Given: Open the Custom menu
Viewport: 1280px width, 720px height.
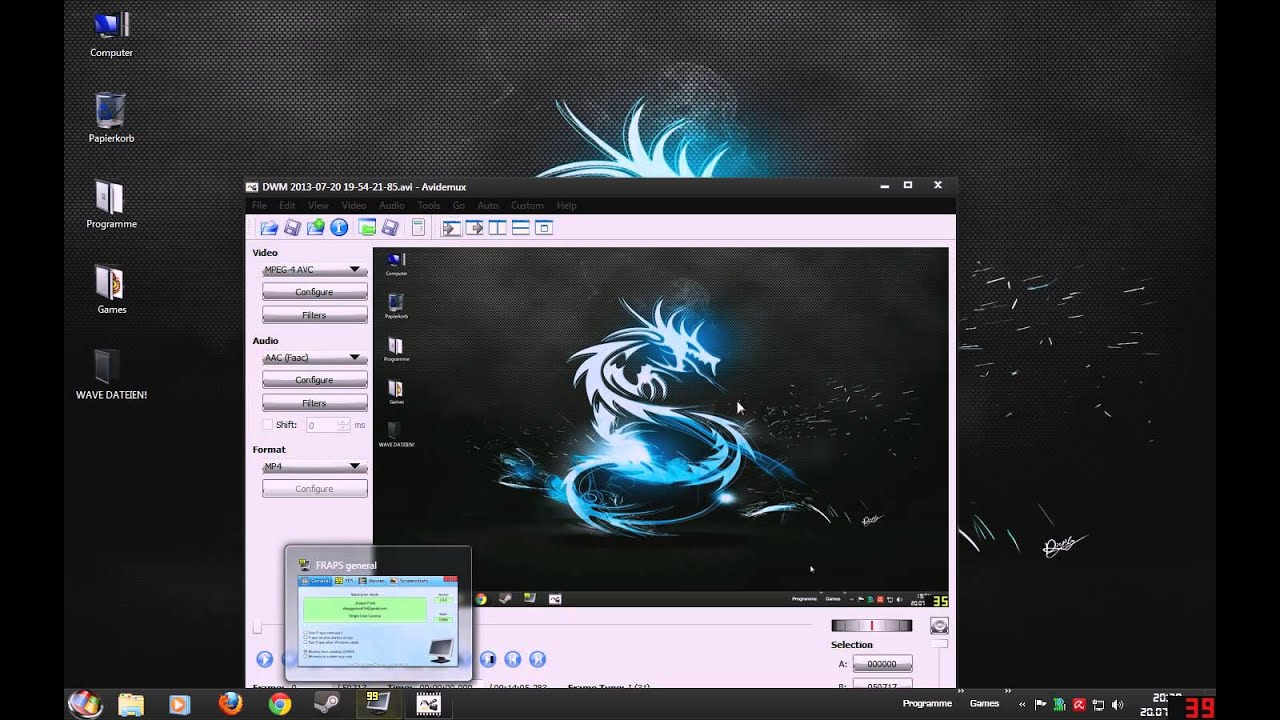Looking at the screenshot, I should coord(527,206).
